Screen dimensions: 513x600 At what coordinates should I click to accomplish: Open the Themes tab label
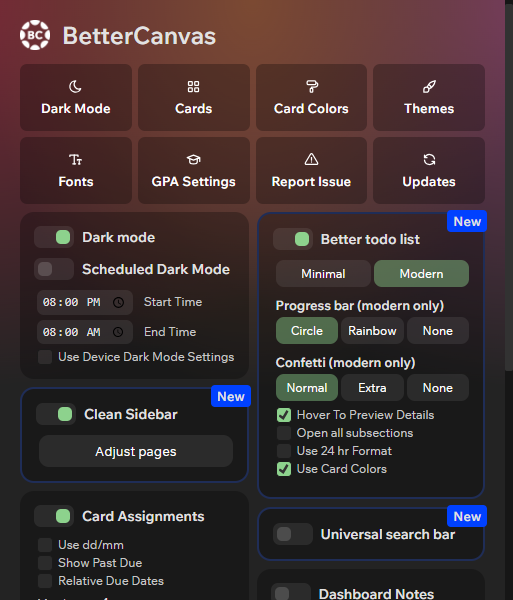click(429, 109)
